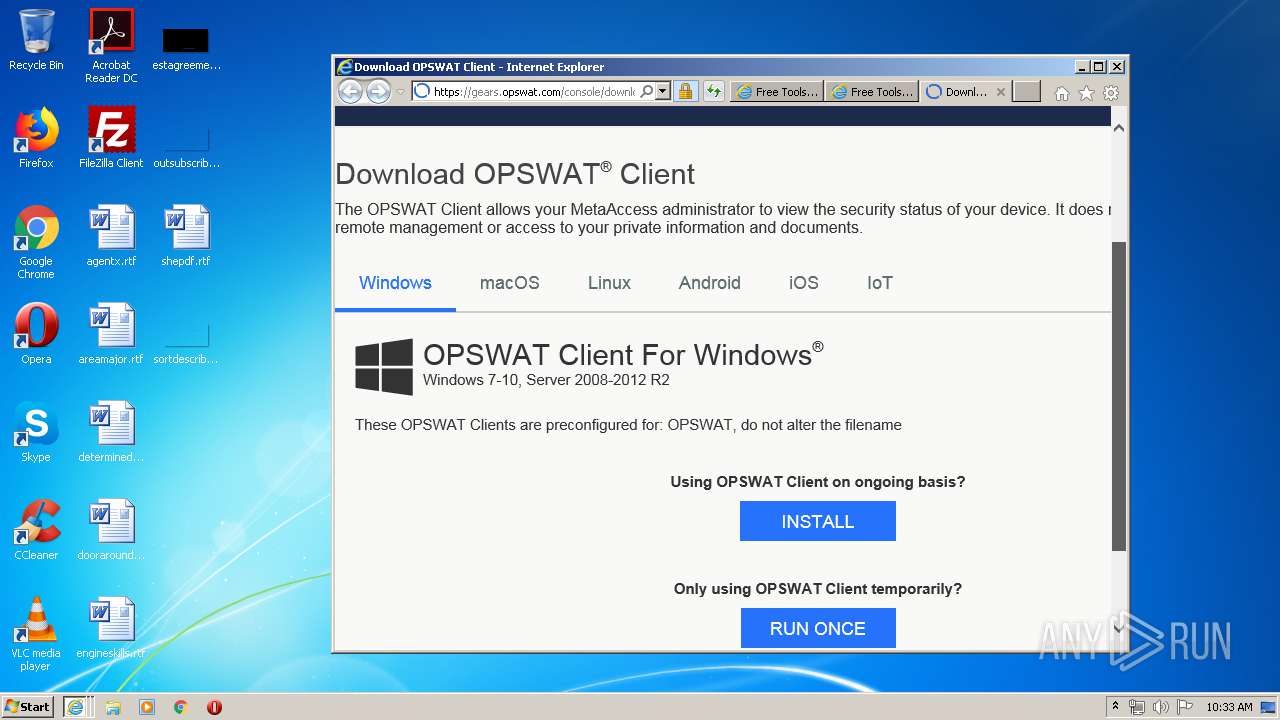Open Chrome from the taskbar
Image resolution: width=1280 pixels, height=720 pixels.
(181, 707)
